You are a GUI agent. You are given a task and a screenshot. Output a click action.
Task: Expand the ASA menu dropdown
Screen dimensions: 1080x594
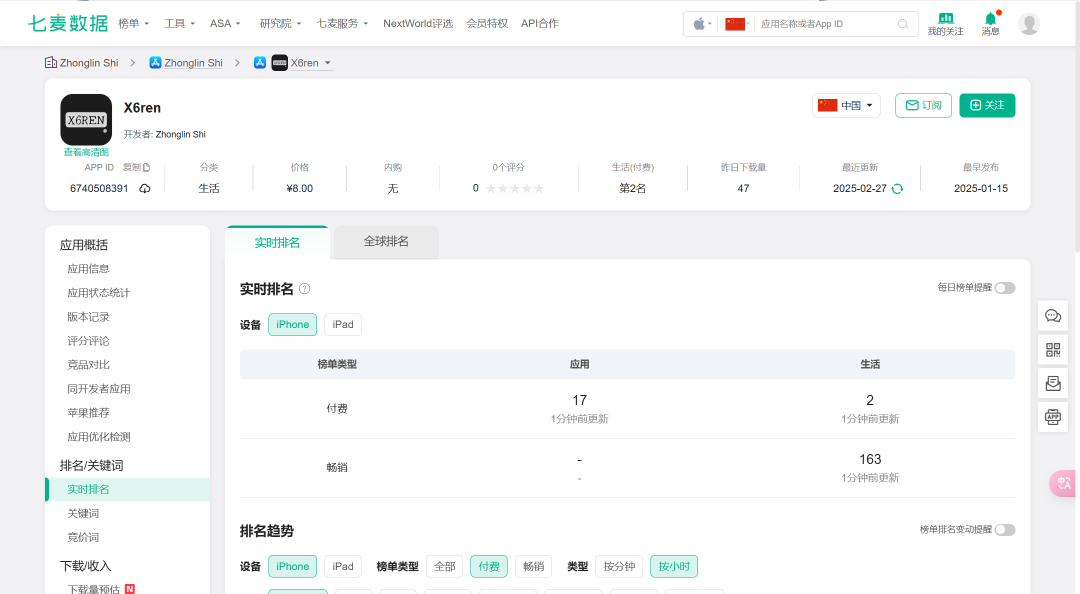(x=225, y=23)
